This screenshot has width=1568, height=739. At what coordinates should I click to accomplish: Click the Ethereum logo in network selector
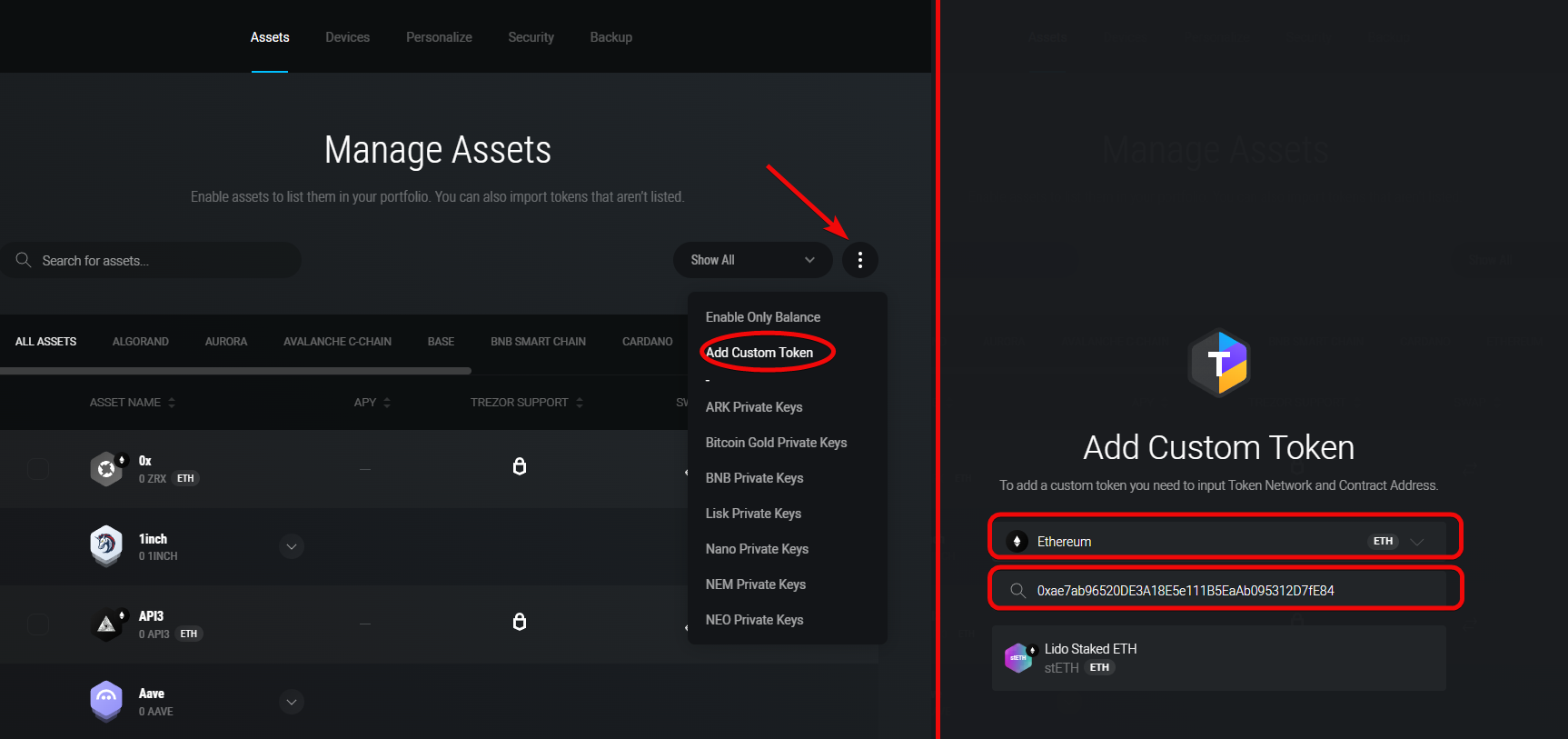click(1017, 541)
